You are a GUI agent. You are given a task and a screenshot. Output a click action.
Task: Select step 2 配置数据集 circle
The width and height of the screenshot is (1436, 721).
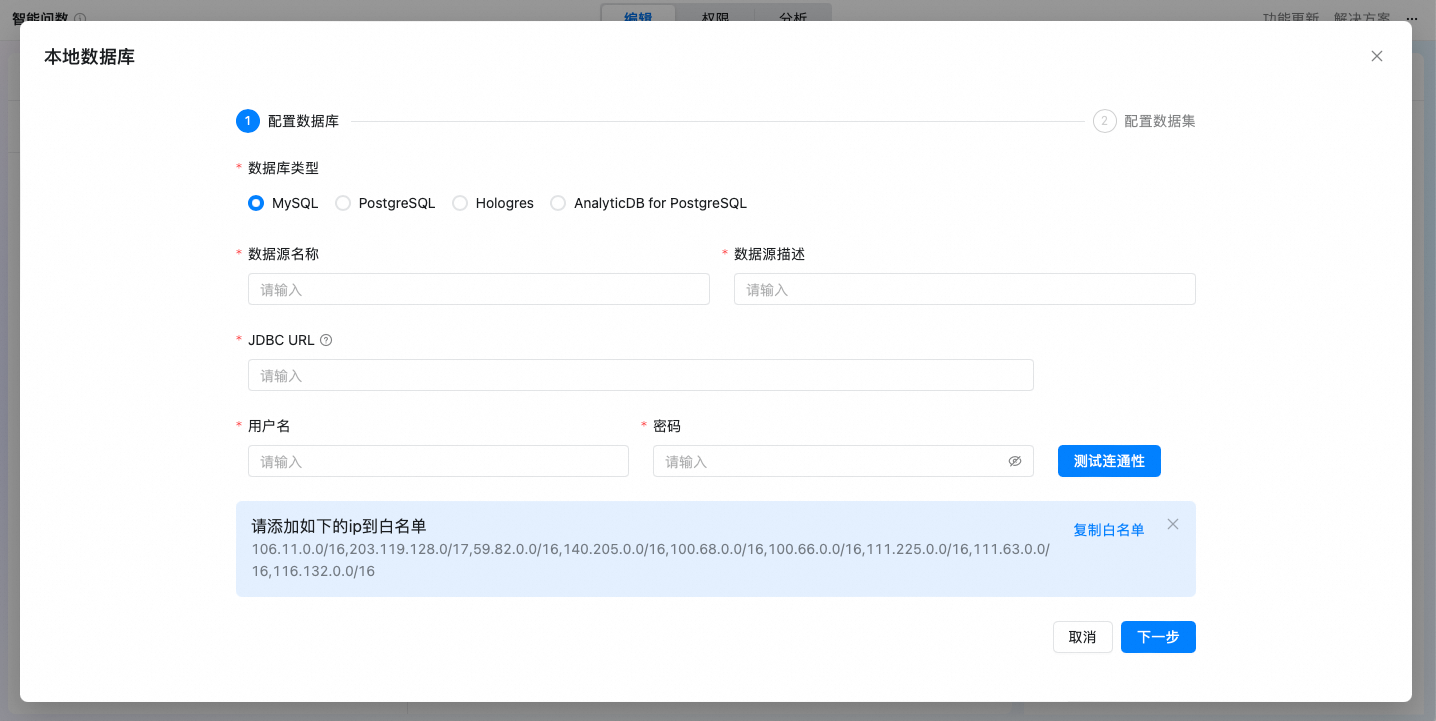click(x=1105, y=121)
